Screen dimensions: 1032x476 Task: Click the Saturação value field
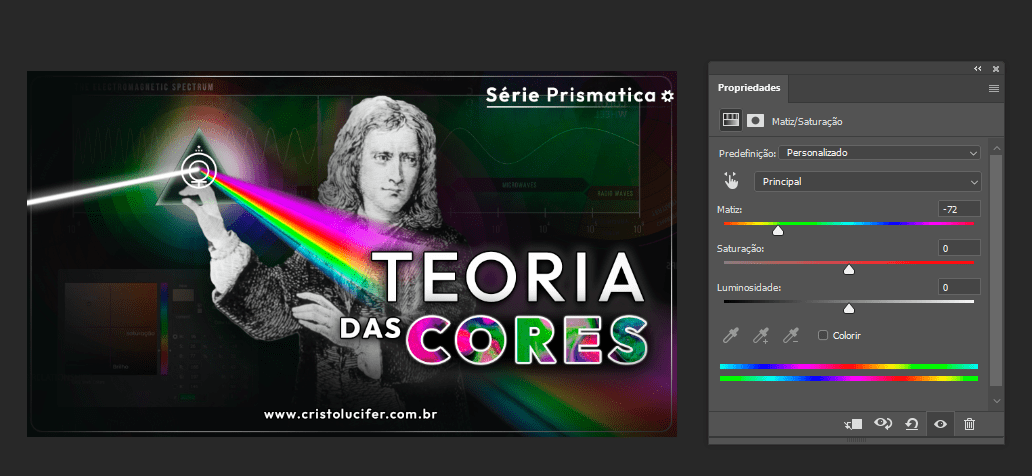coord(959,247)
